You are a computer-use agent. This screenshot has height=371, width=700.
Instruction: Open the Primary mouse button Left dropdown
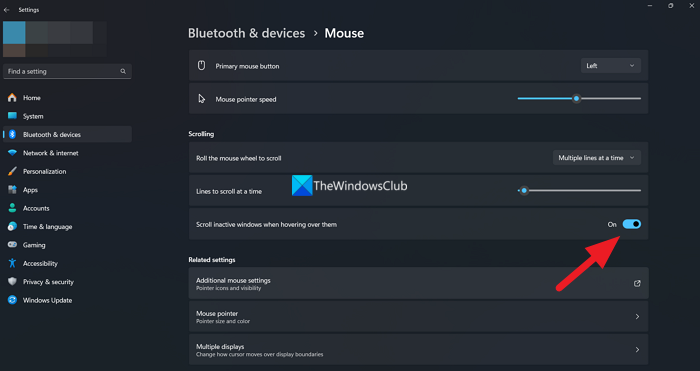(610, 66)
